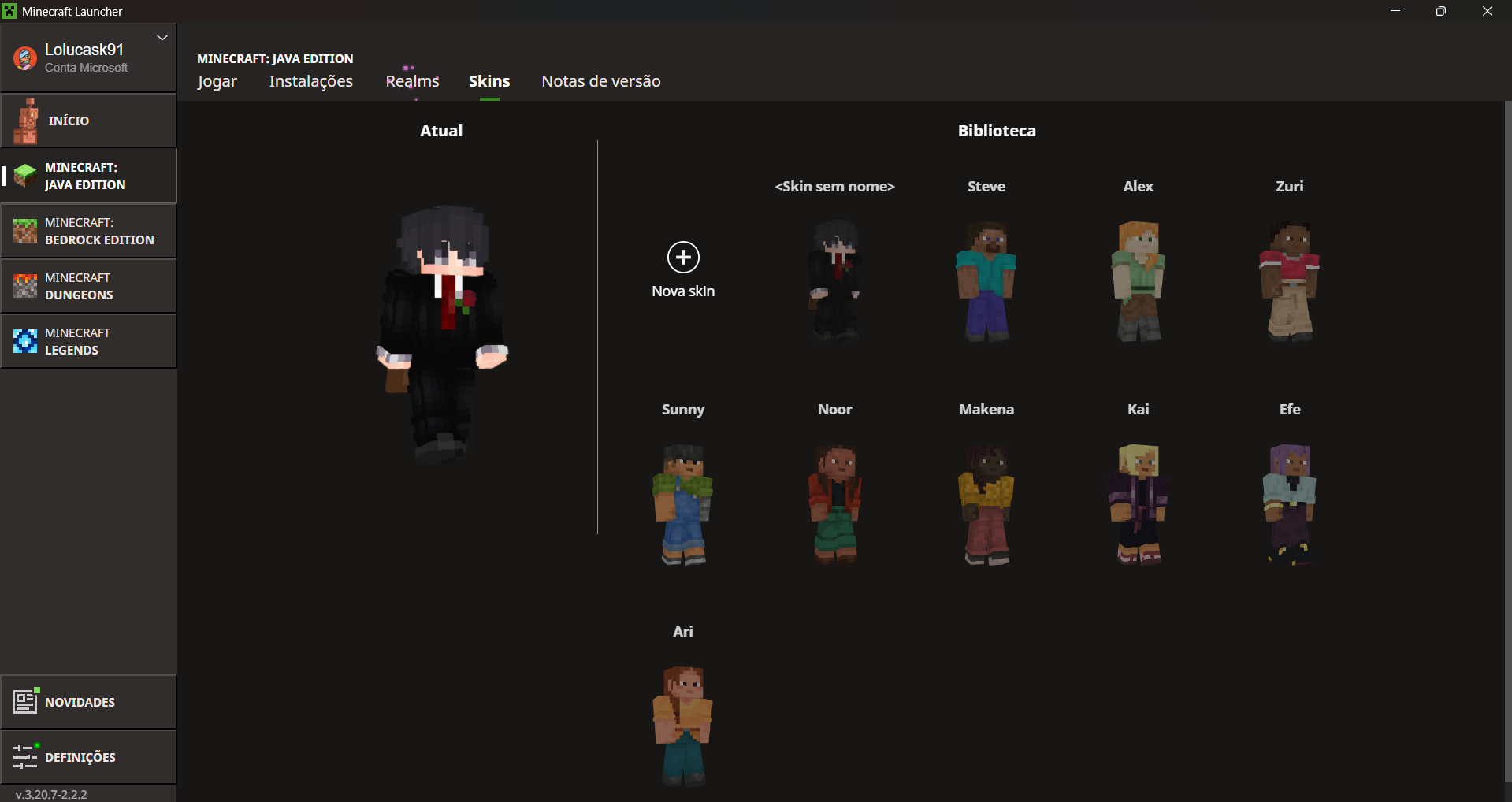This screenshot has height=802, width=1512.
Task: Open the Instalações tab
Action: (x=311, y=81)
